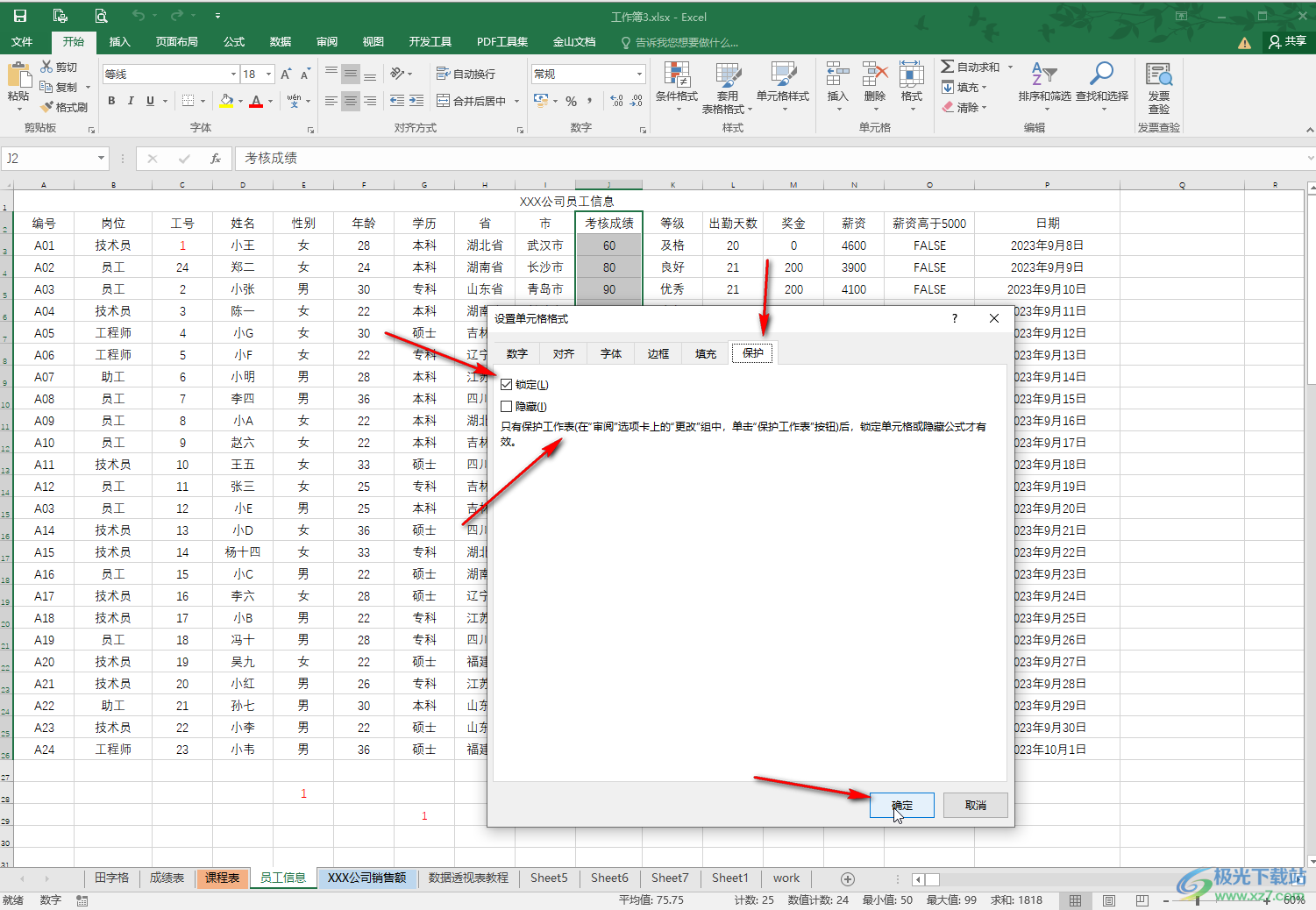Viewport: 1316px width, 910px height.
Task: Open the font name dropdown (等线)
Action: (x=233, y=75)
